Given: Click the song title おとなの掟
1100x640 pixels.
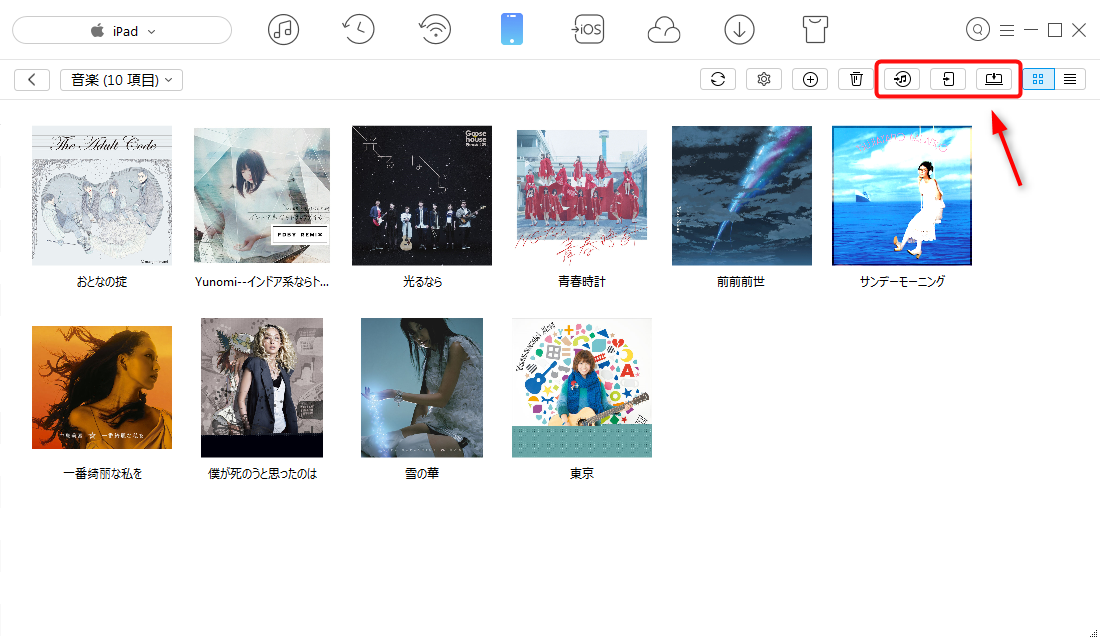Looking at the screenshot, I should 102,282.
